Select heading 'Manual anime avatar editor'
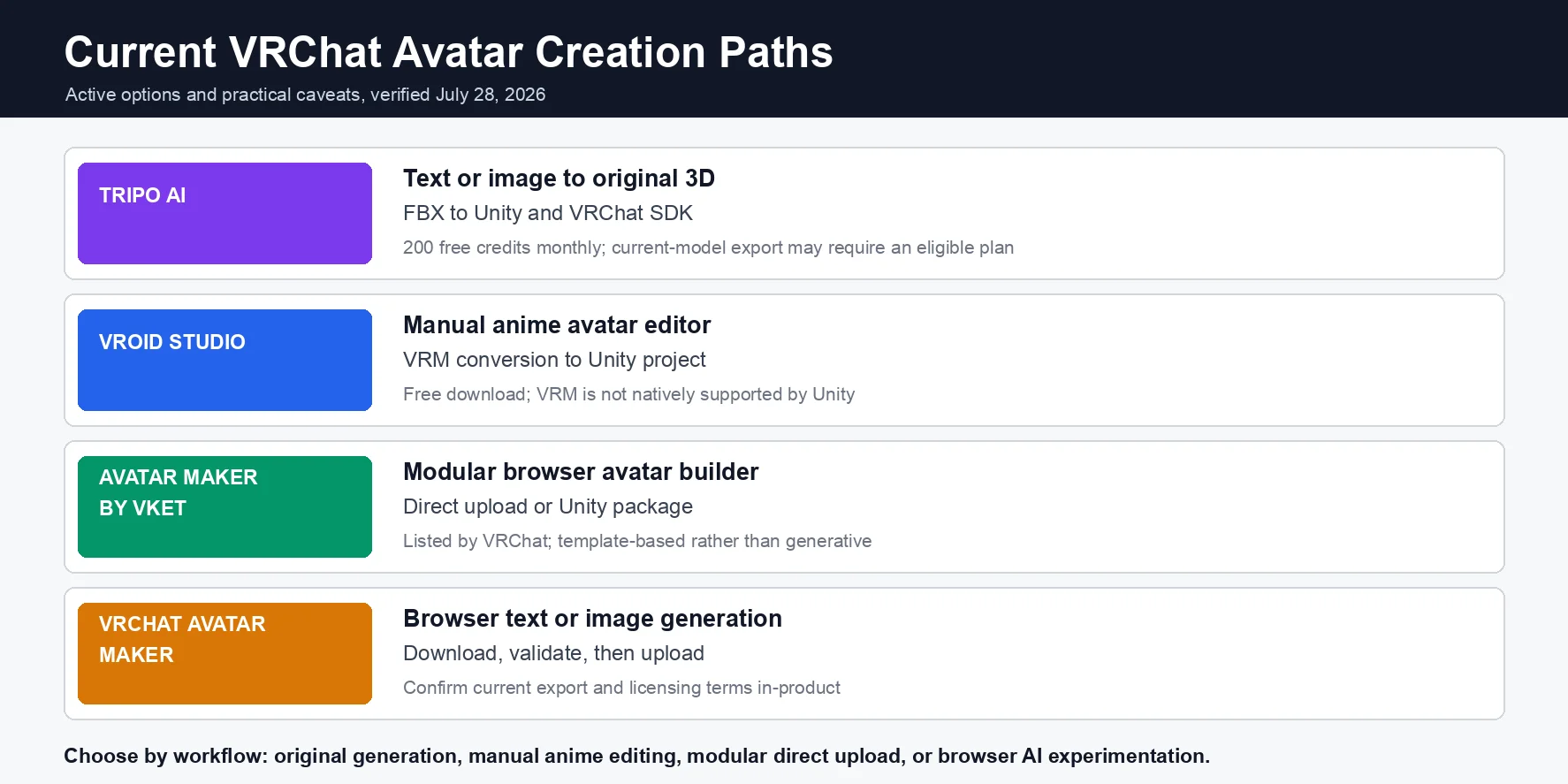Image resolution: width=1568 pixels, height=784 pixels. pos(557,325)
